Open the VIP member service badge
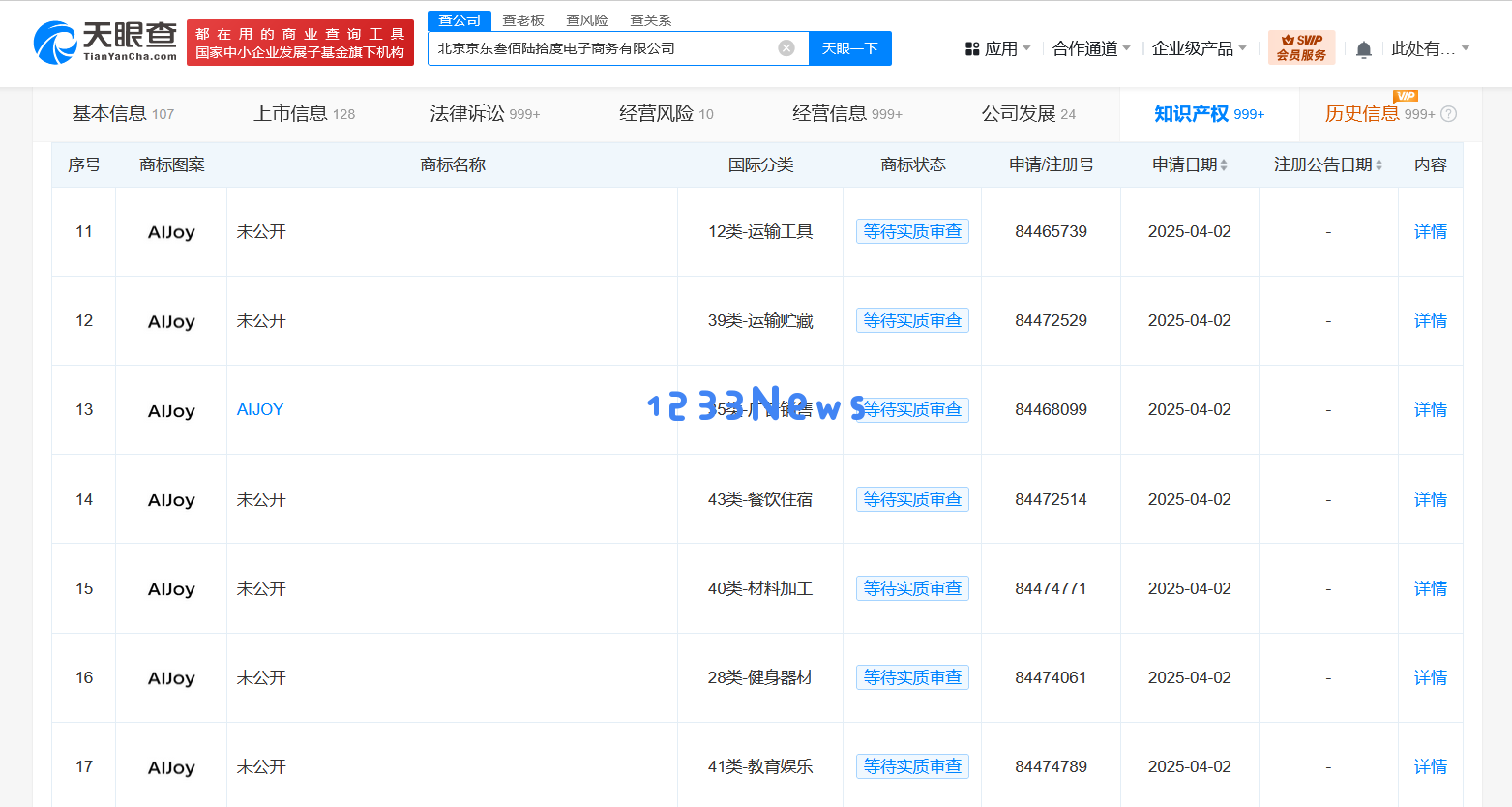The image size is (1512, 807). pos(1301,47)
